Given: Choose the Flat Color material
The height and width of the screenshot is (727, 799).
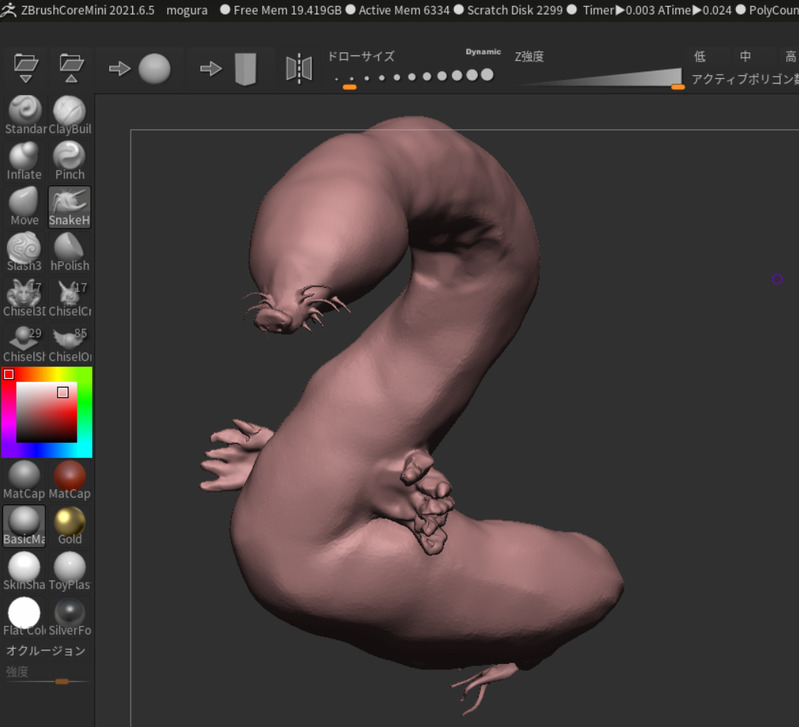Looking at the screenshot, I should click(24, 616).
